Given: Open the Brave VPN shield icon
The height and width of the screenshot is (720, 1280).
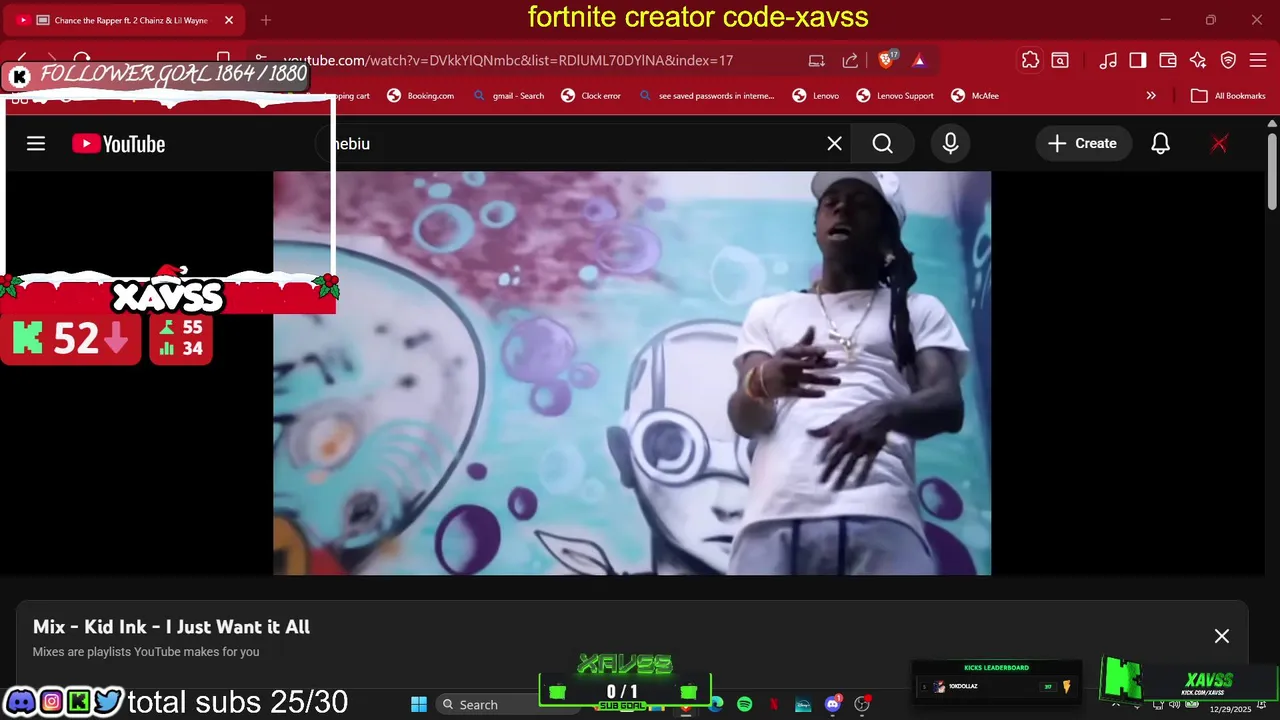Looking at the screenshot, I should coord(1228,61).
